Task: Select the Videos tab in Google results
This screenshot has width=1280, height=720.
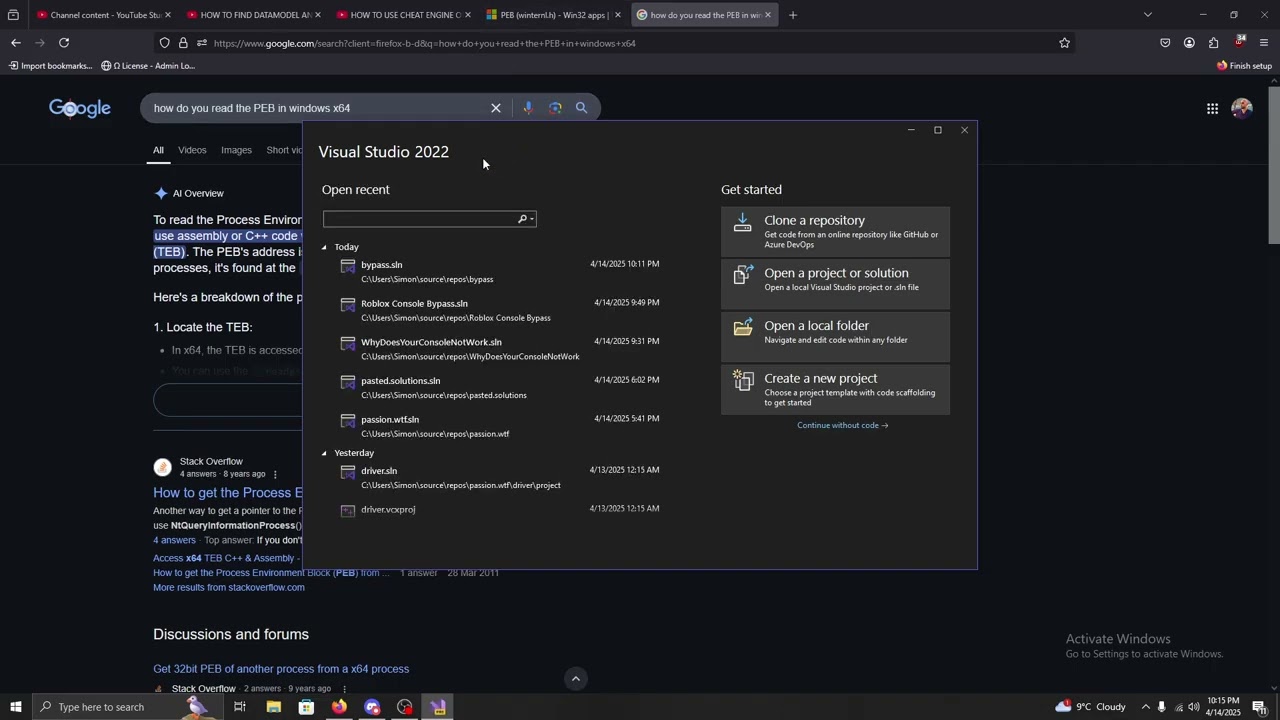Action: point(192,150)
